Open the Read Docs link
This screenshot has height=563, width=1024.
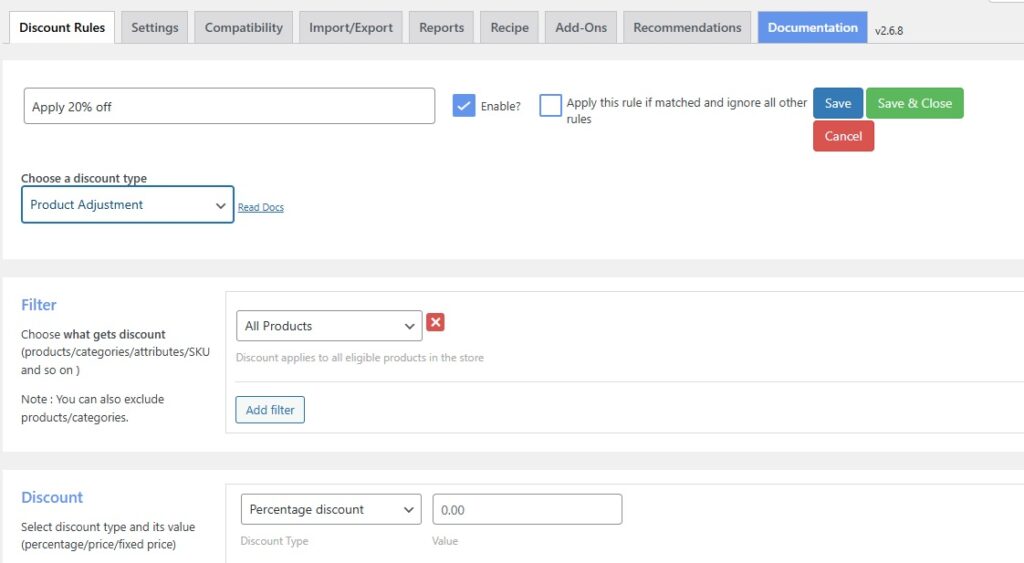pyautogui.click(x=260, y=208)
